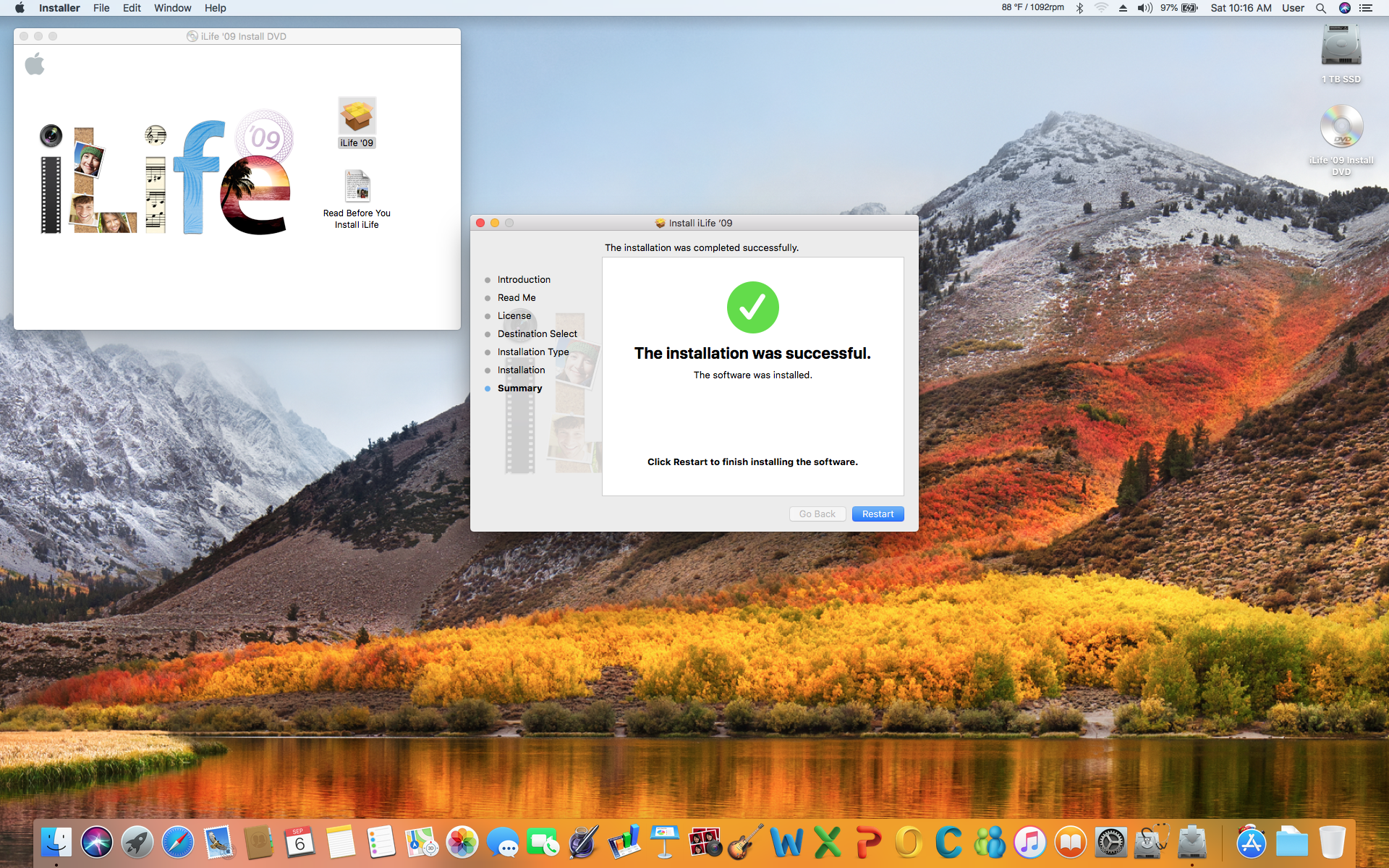Open Maps from the Dock
This screenshot has width=1389, height=868.
coord(421,842)
